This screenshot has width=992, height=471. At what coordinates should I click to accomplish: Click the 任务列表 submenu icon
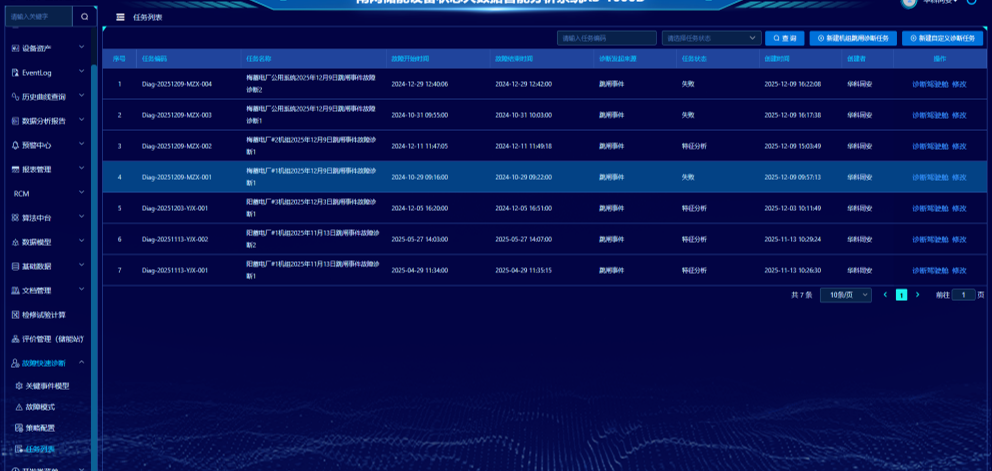coord(19,449)
